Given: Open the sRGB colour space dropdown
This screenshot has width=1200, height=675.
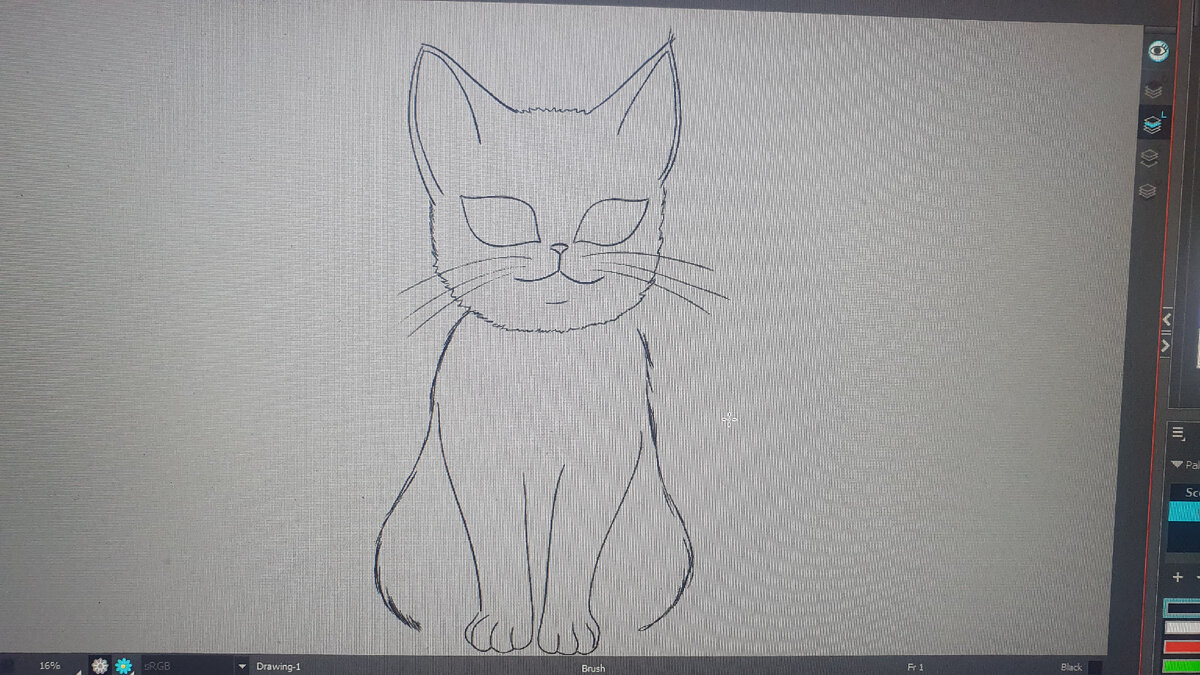Looking at the screenshot, I should pyautogui.click(x=193, y=666).
